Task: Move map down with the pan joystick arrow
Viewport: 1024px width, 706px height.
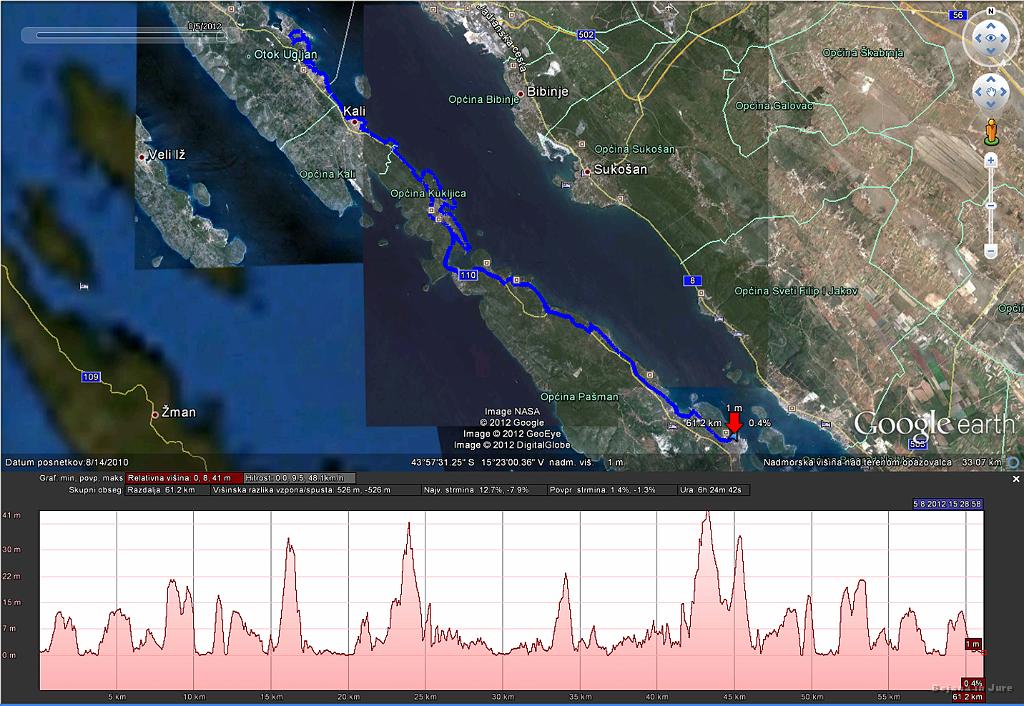Action: pos(991,103)
